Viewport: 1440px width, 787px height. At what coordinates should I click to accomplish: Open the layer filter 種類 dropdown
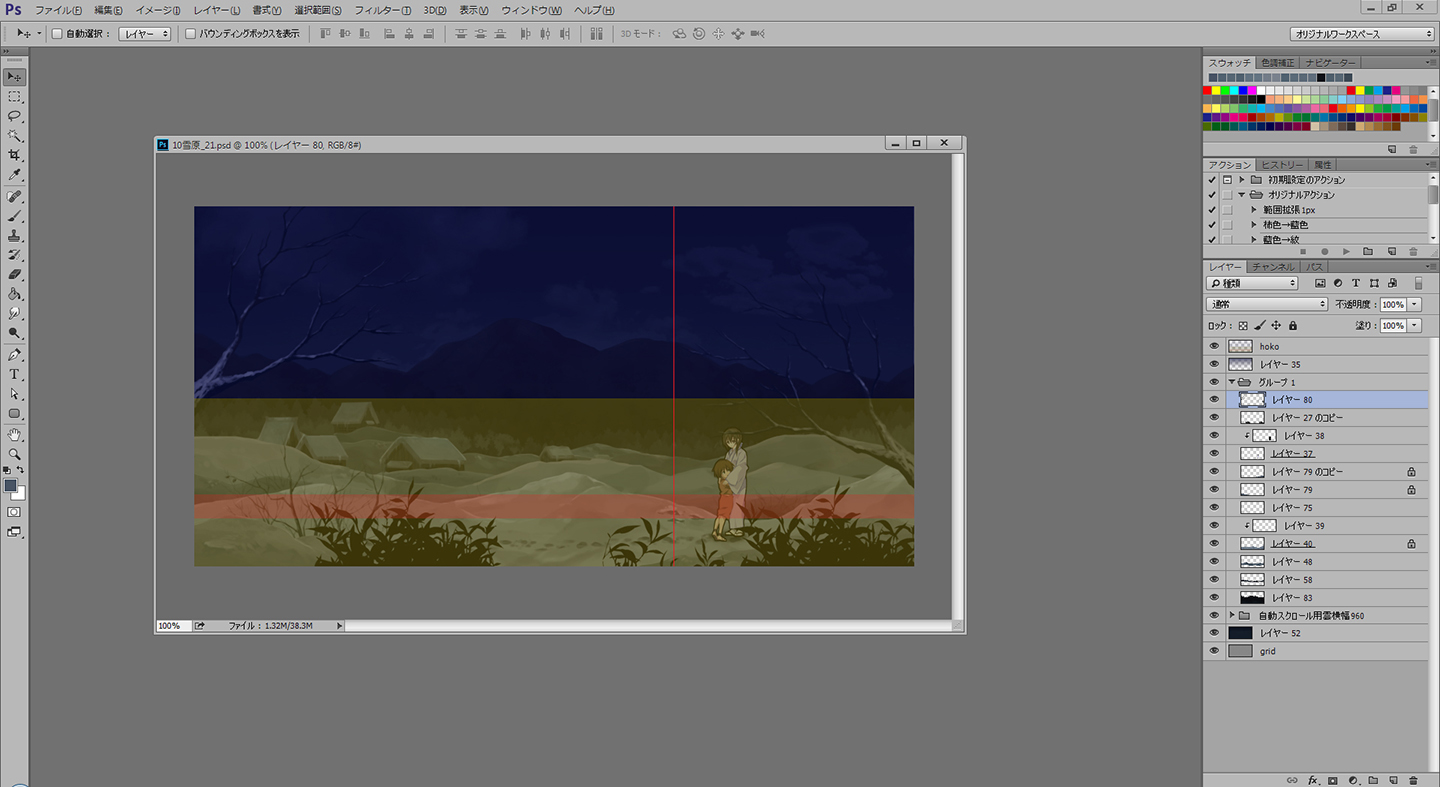(x=1252, y=284)
